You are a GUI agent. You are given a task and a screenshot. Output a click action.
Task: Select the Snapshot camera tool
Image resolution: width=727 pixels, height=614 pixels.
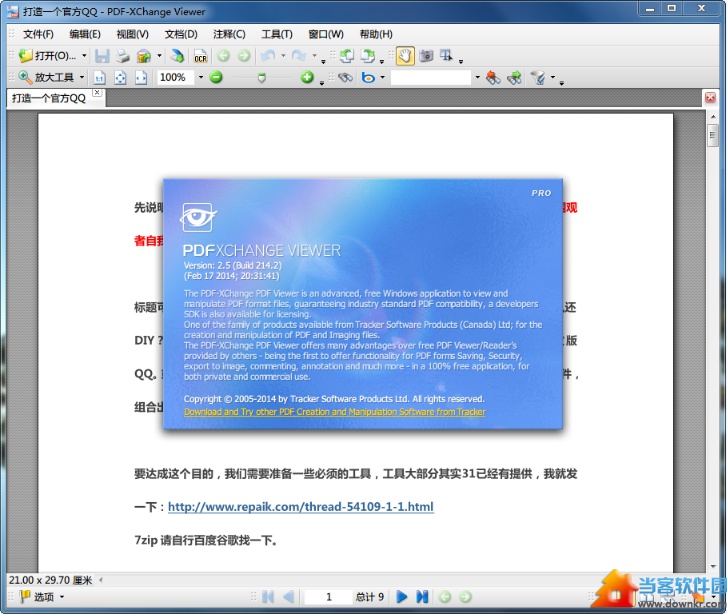[426, 56]
